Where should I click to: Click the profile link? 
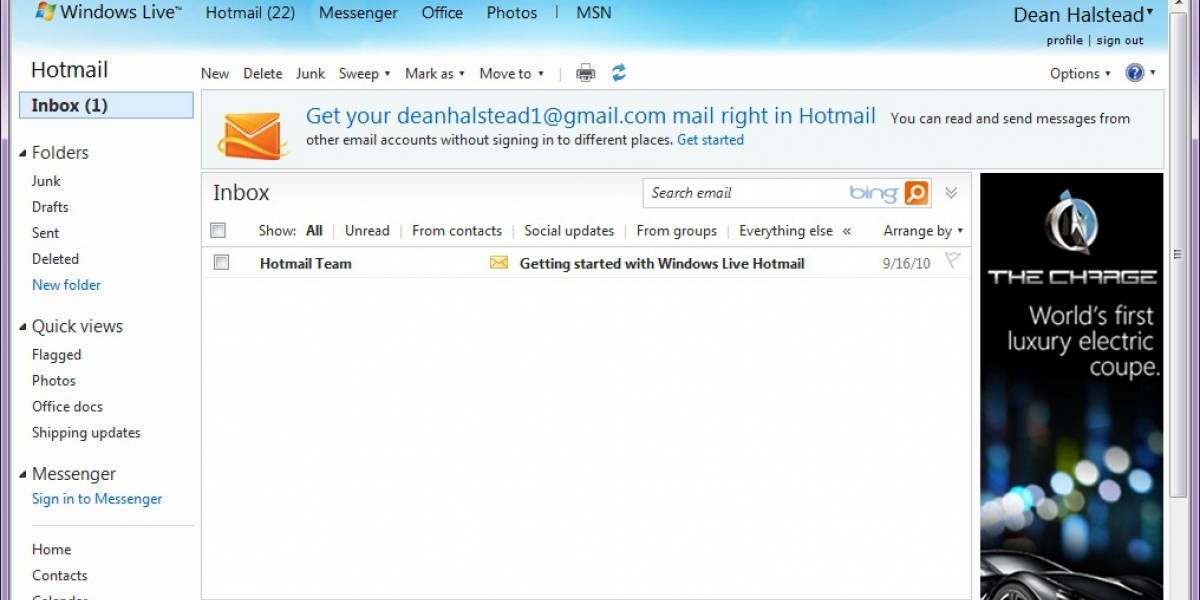coord(1065,41)
